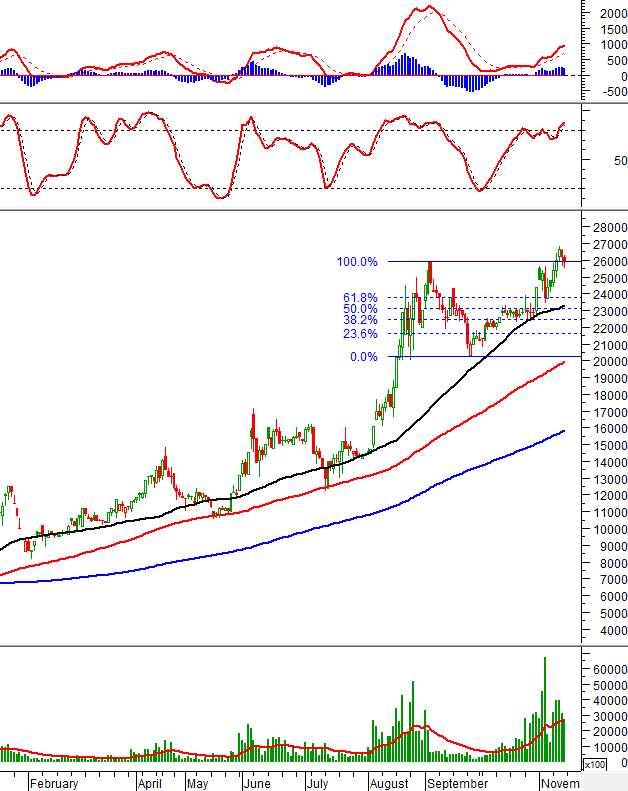Screen dimensions: 628x791
Task: Click the 61.8% Fibonacci retracement label
Action: pyautogui.click(x=359, y=298)
